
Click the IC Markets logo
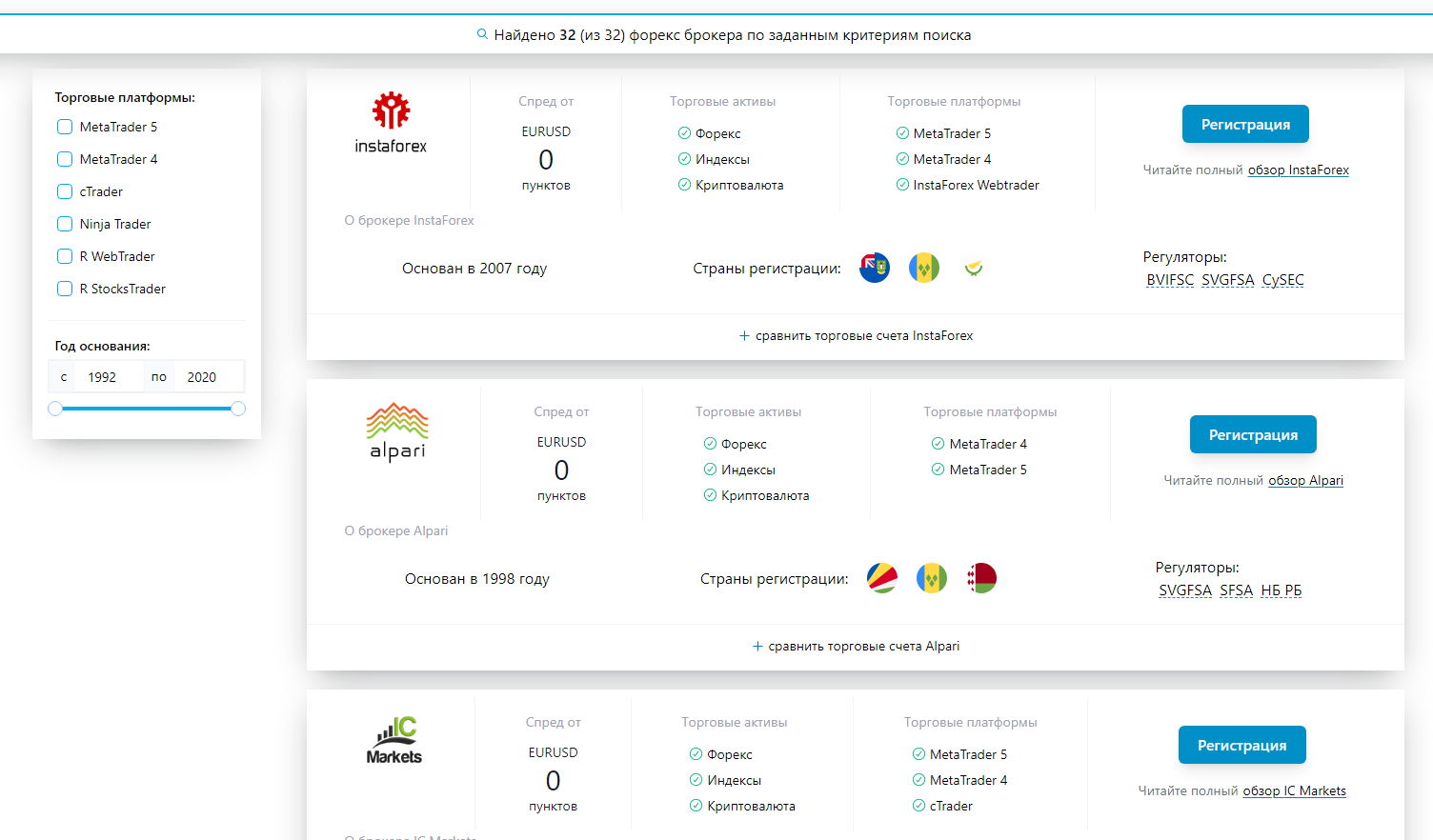click(x=394, y=741)
